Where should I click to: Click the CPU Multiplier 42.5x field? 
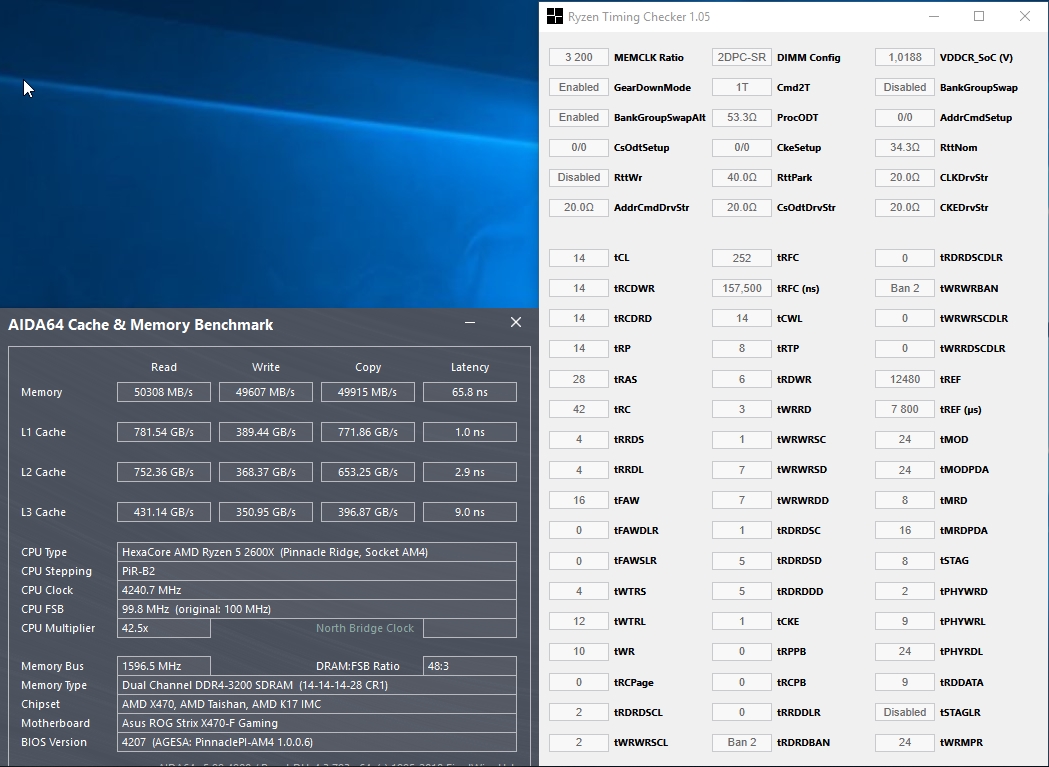[x=164, y=628]
